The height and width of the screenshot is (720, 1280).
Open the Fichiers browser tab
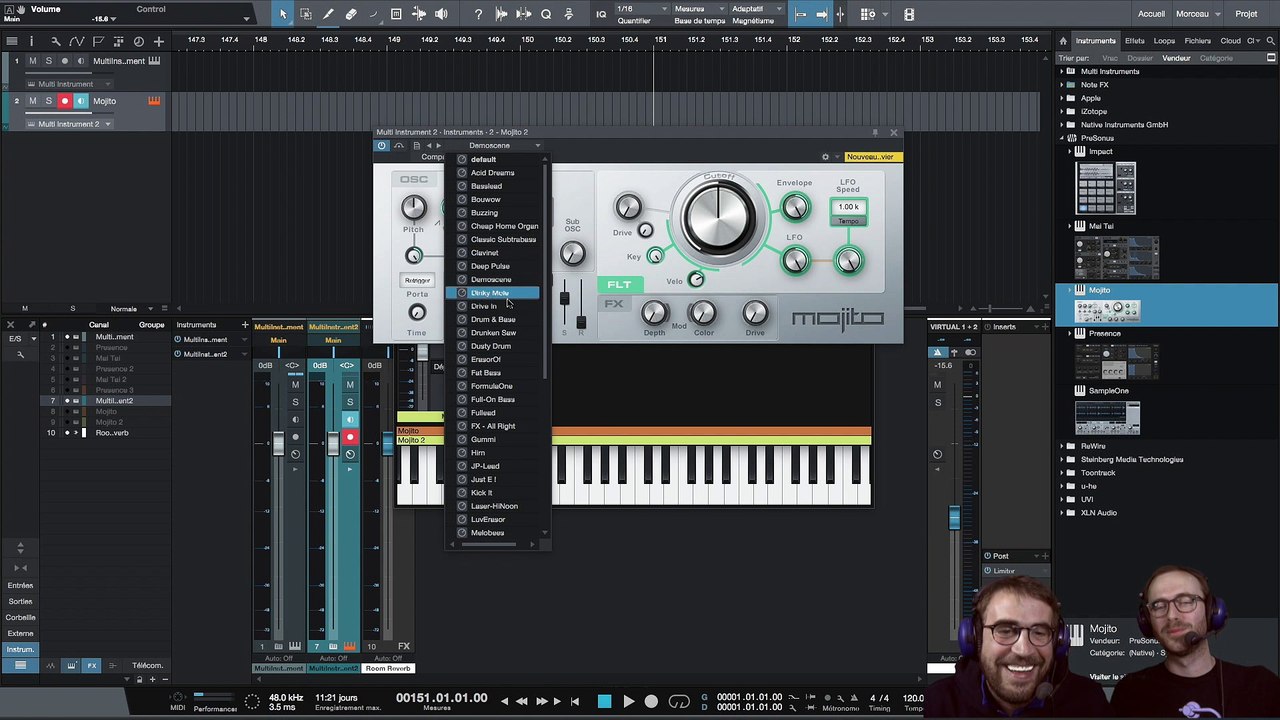point(1197,41)
